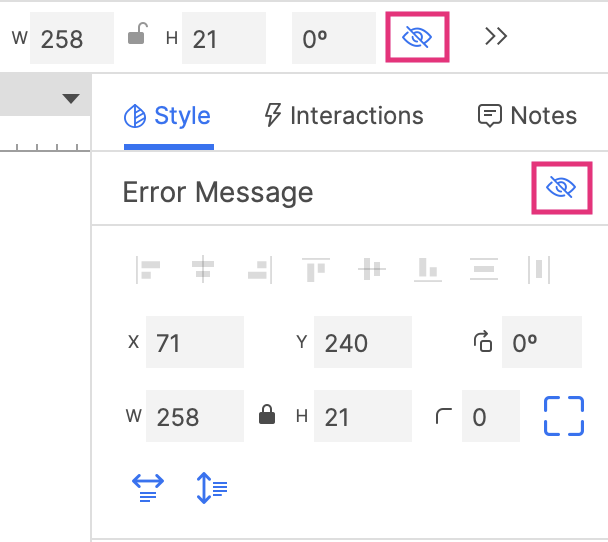Toggle visibility eye beside Error Message

561,188
